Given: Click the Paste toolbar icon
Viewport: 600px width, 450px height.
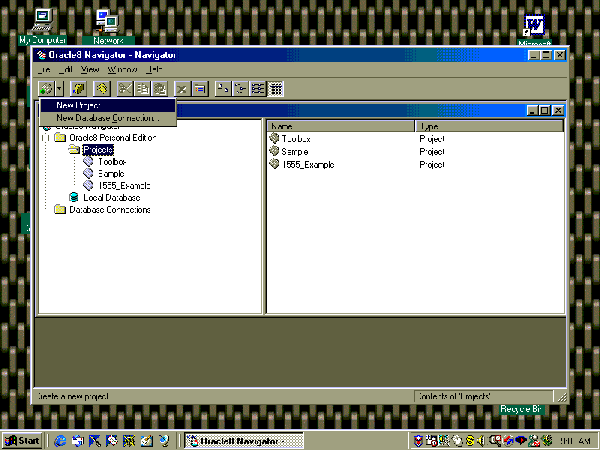Looking at the screenshot, I should point(160,89).
